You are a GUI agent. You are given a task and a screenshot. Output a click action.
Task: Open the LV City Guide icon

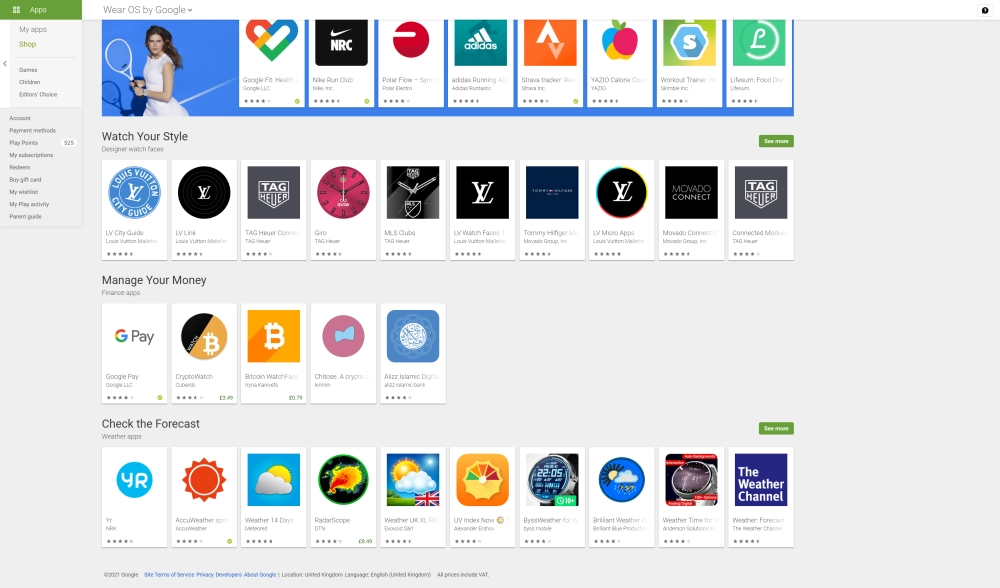coord(135,192)
